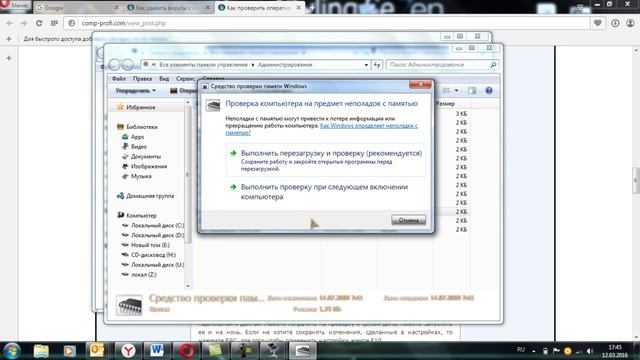Click volume icon in system tray
This screenshot has width=640, height=360.
[x=589, y=351]
